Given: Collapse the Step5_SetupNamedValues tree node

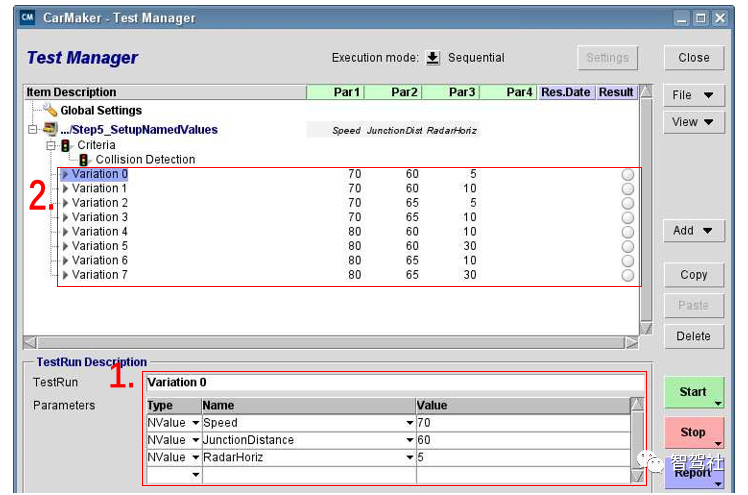Looking at the screenshot, I should tap(32, 129).
